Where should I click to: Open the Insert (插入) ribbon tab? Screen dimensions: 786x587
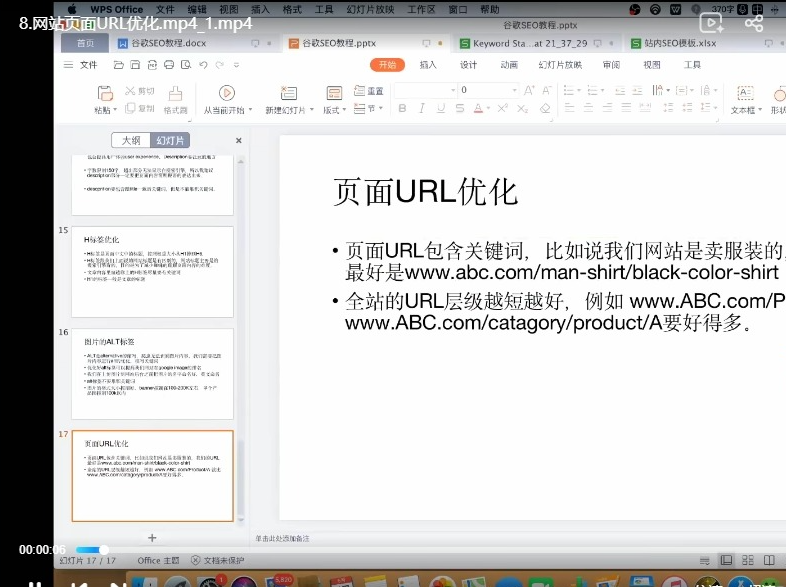coord(428,65)
